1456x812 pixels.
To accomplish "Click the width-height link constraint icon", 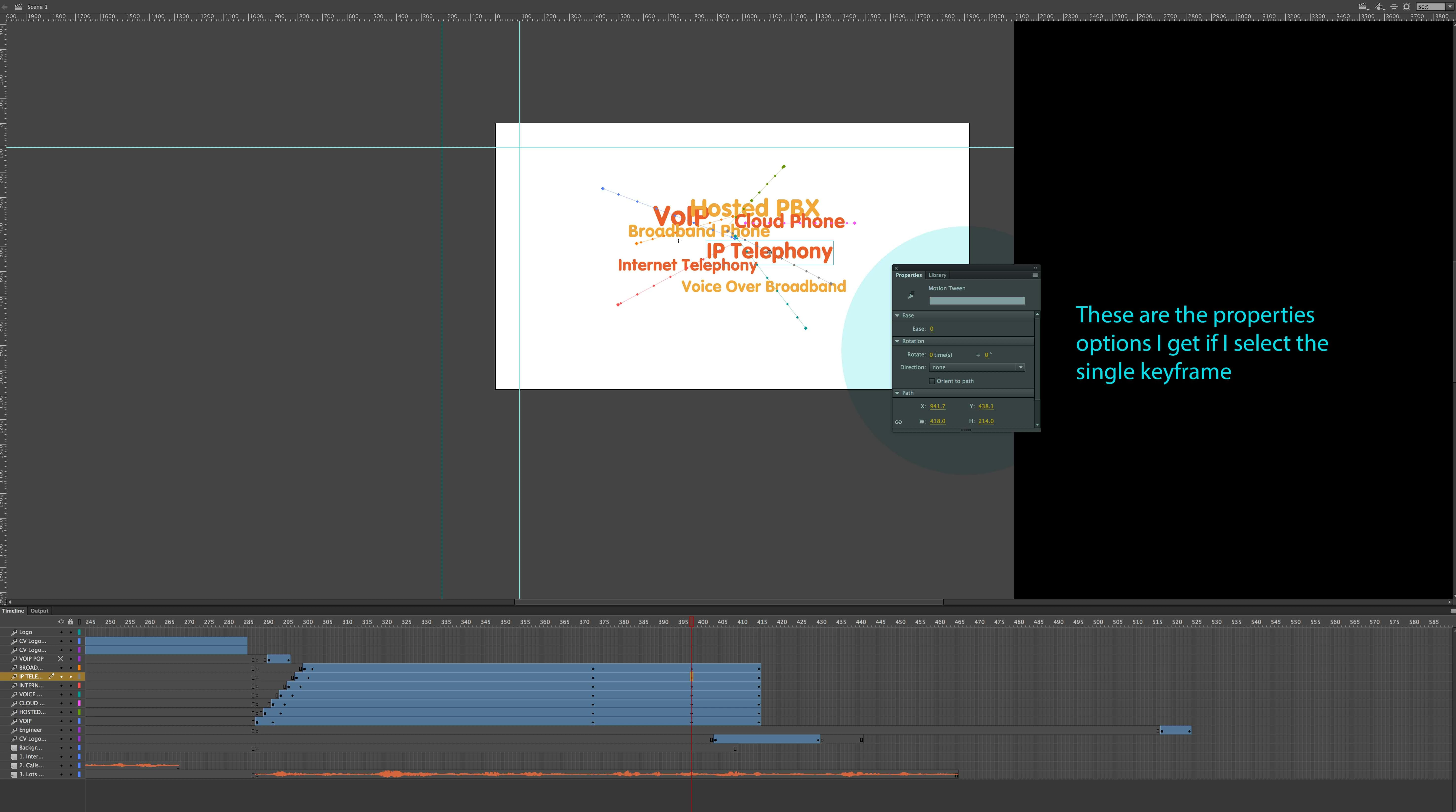I will click(x=898, y=422).
